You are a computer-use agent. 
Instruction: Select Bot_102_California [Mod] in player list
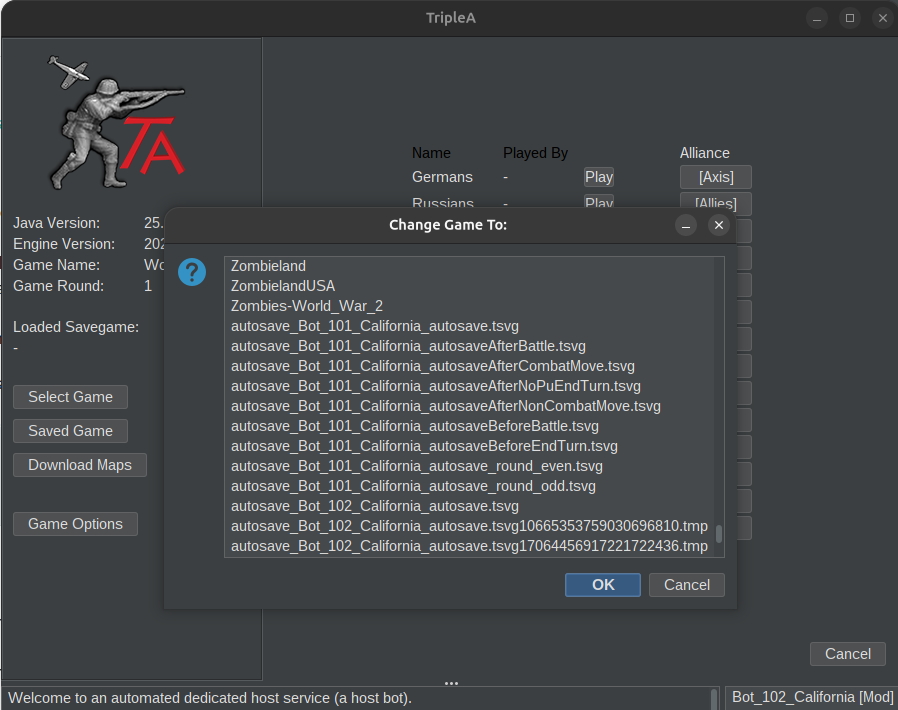click(x=813, y=697)
